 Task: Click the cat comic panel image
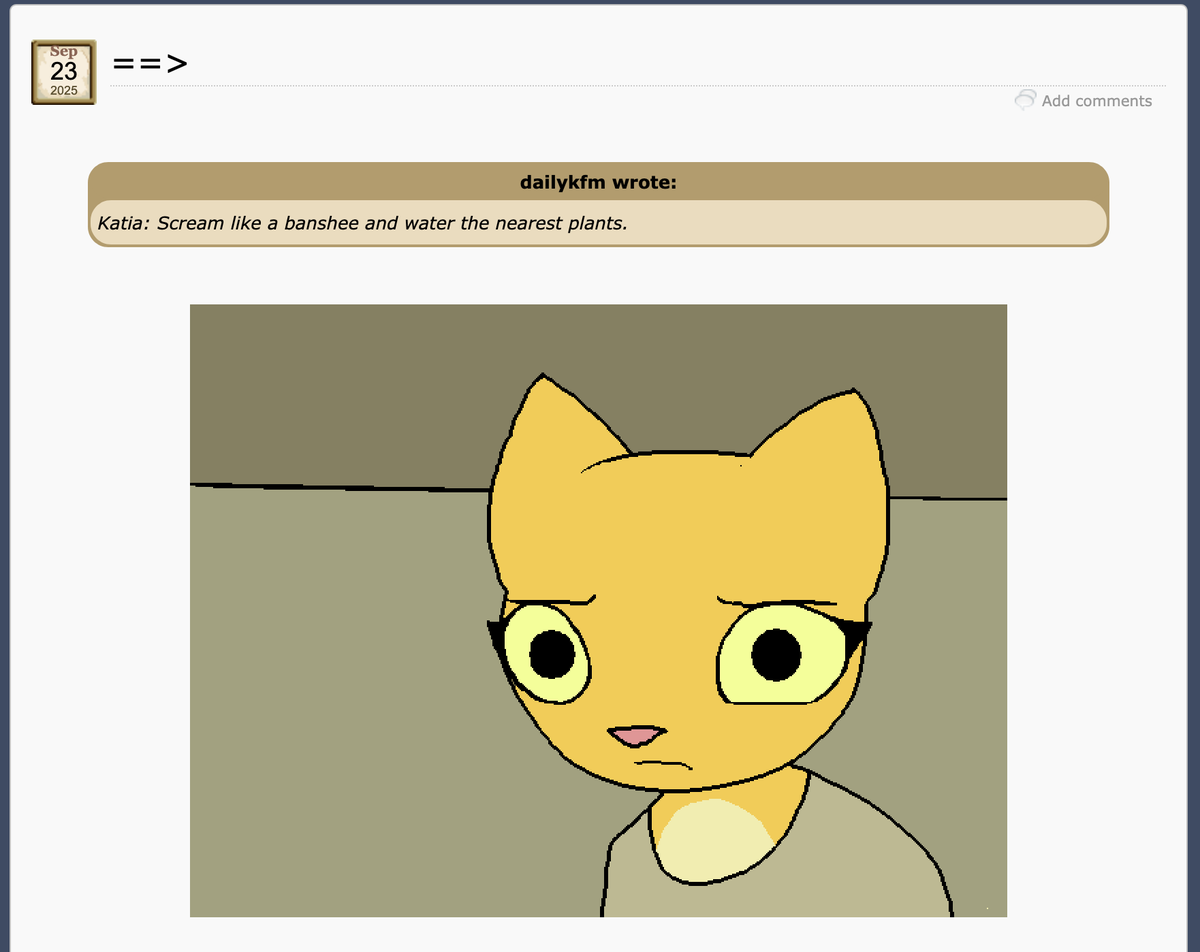[598, 610]
